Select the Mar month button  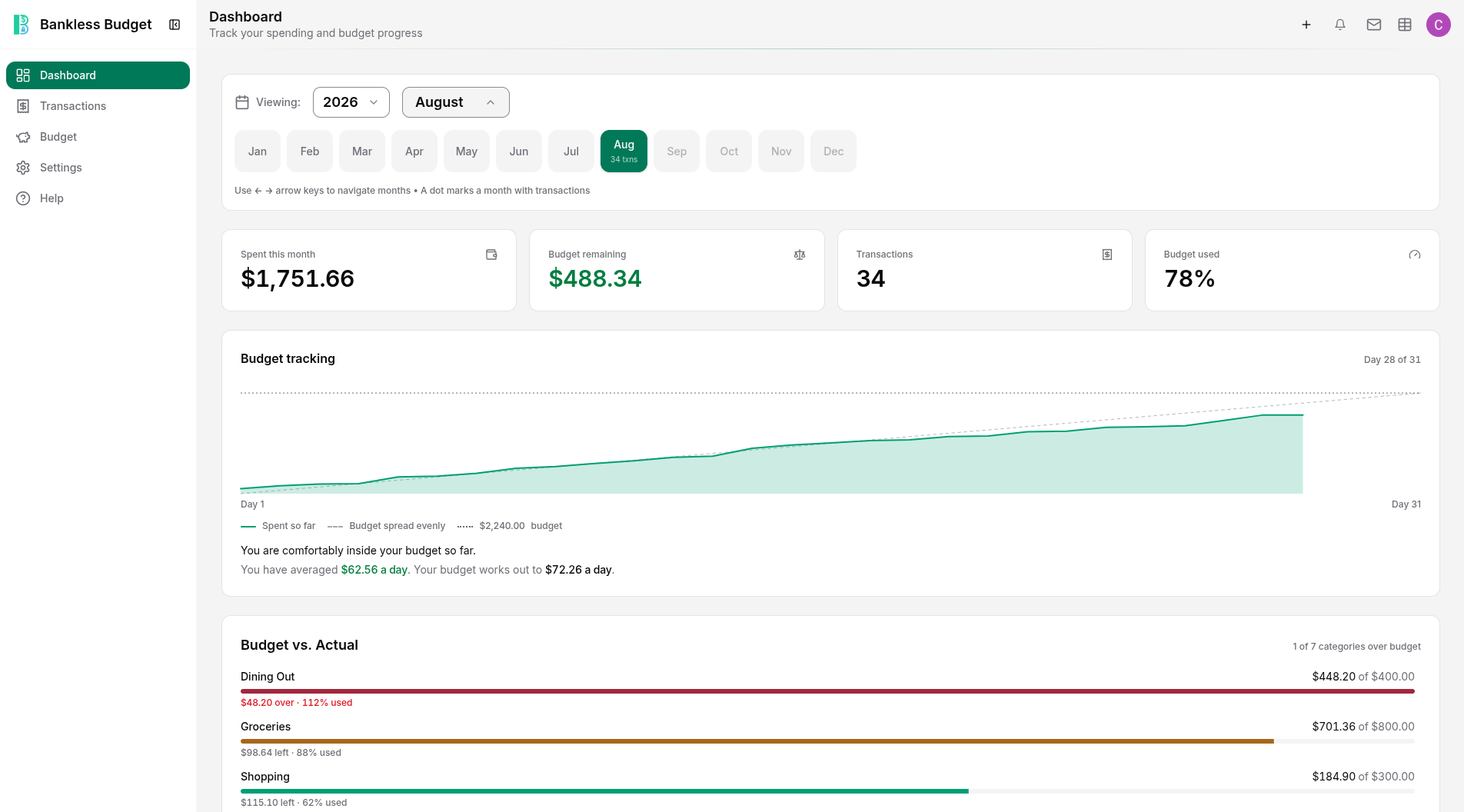click(x=362, y=151)
